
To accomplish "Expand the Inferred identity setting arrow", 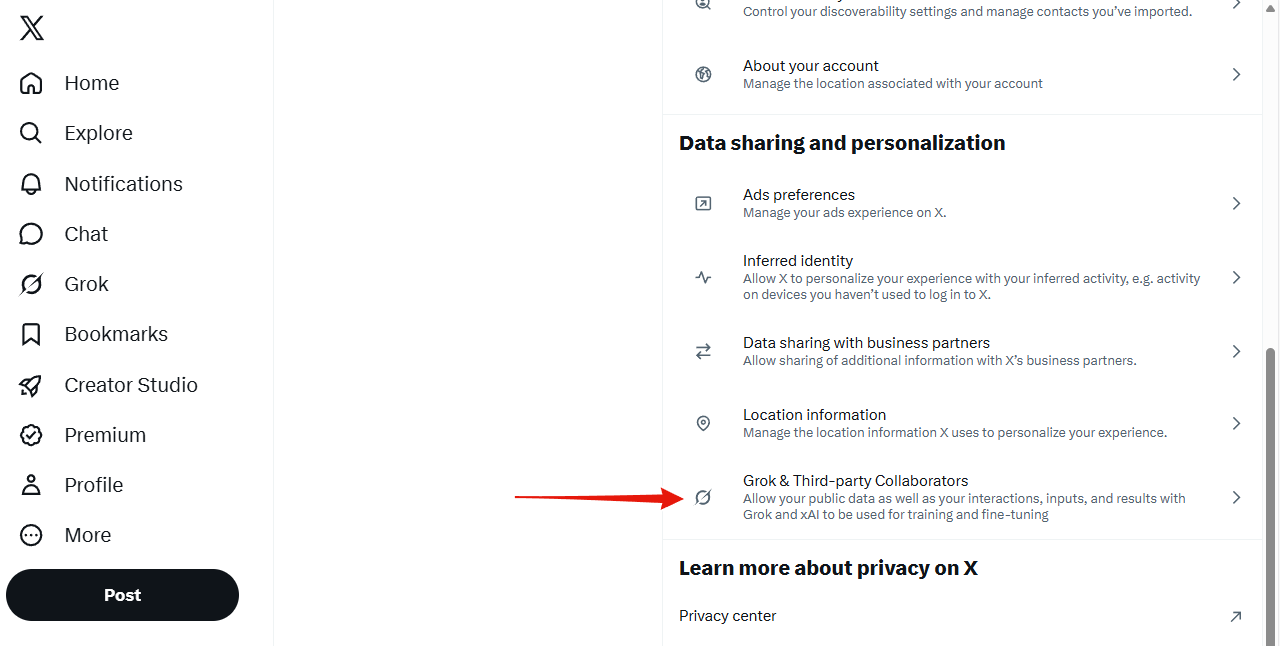I will point(1236,277).
